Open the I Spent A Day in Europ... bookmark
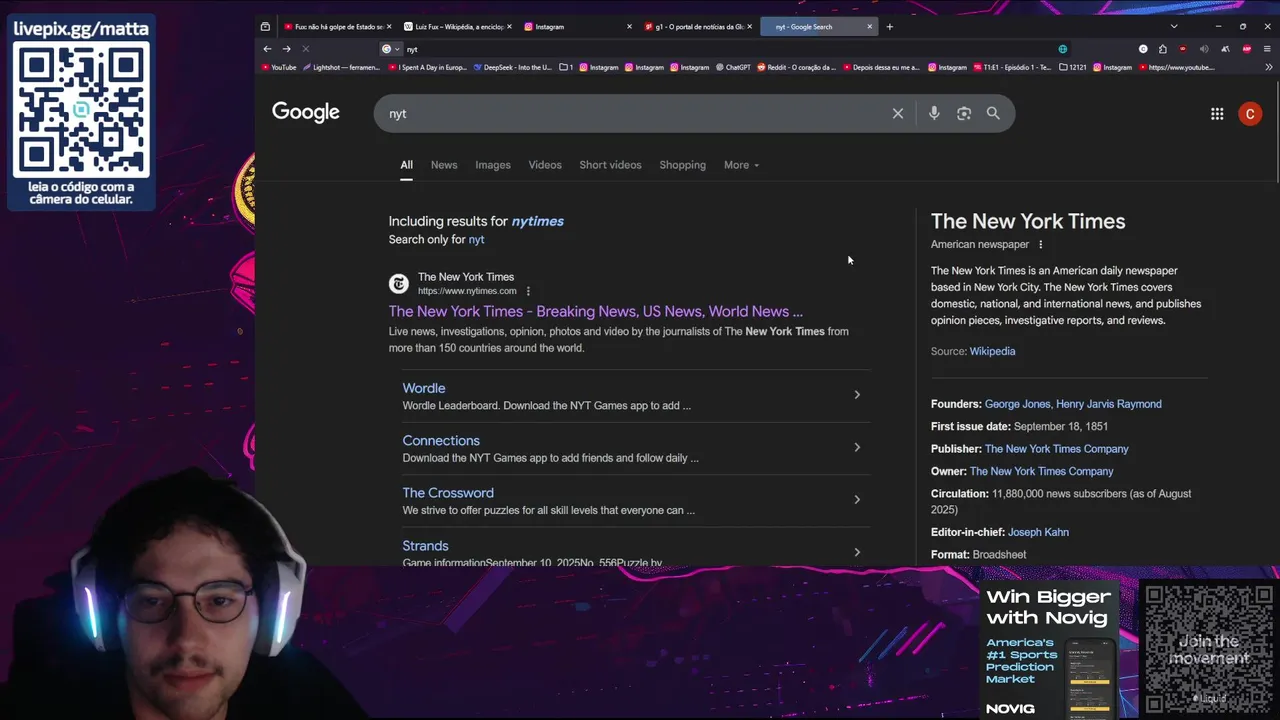The height and width of the screenshot is (720, 1280). coord(427,68)
